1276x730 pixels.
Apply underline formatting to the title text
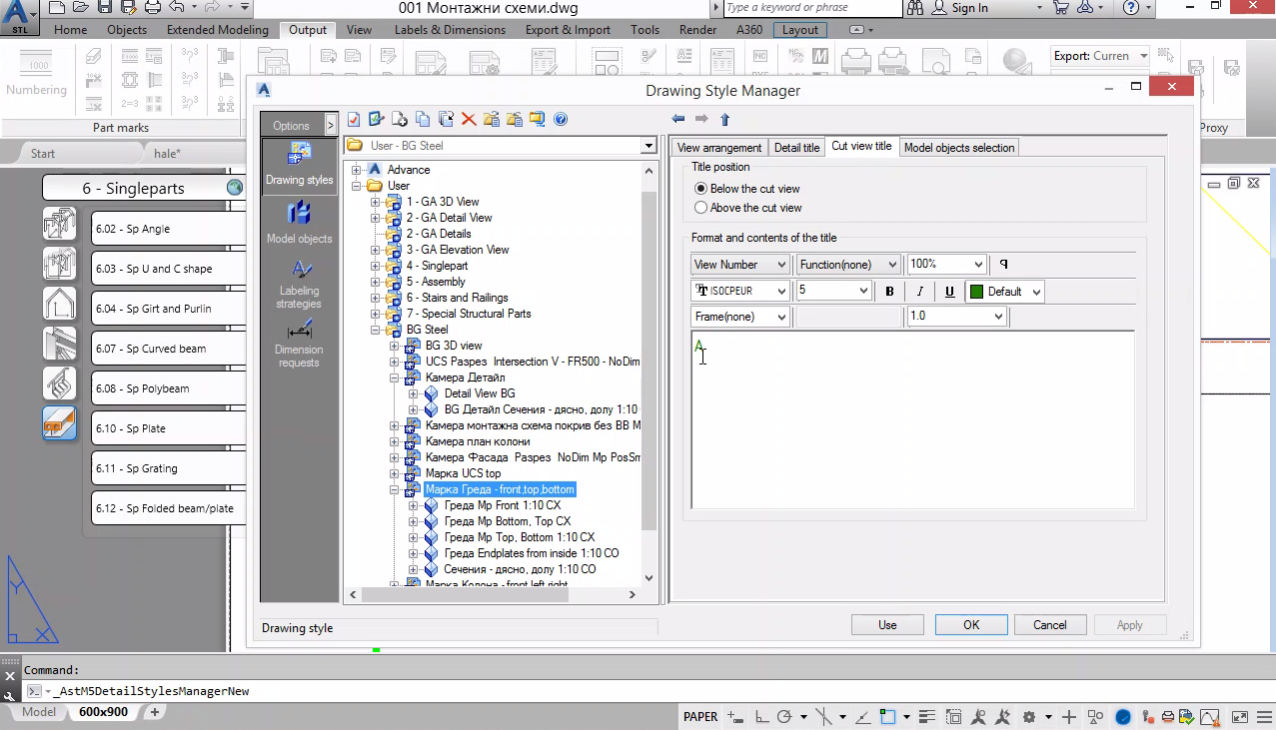[x=950, y=291]
